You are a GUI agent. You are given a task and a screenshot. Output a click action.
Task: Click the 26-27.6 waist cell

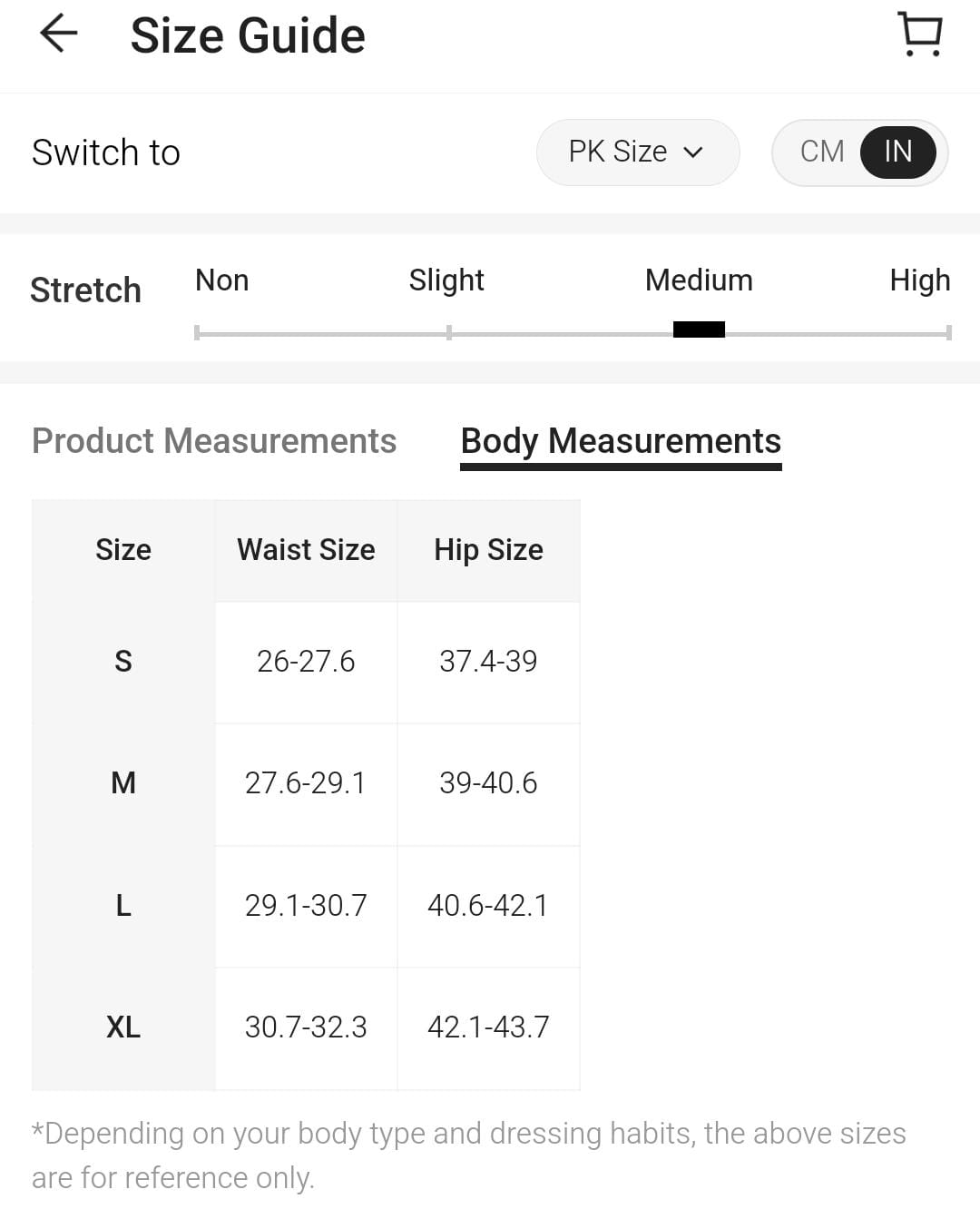(x=306, y=662)
